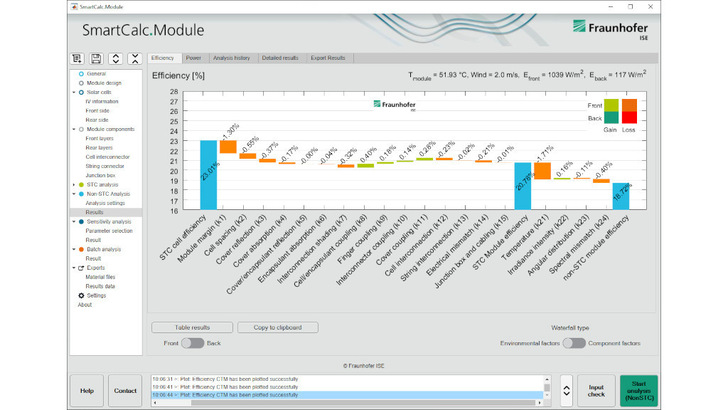Open the Analysis history tab
The width and height of the screenshot is (728, 410).
coord(232,58)
